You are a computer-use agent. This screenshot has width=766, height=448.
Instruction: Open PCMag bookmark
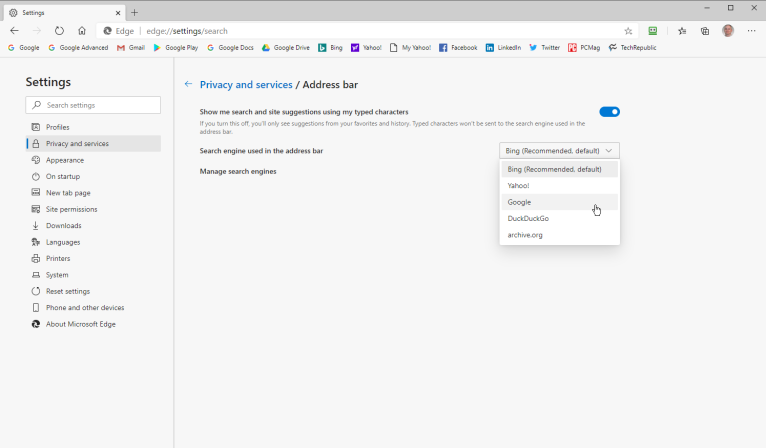584,47
